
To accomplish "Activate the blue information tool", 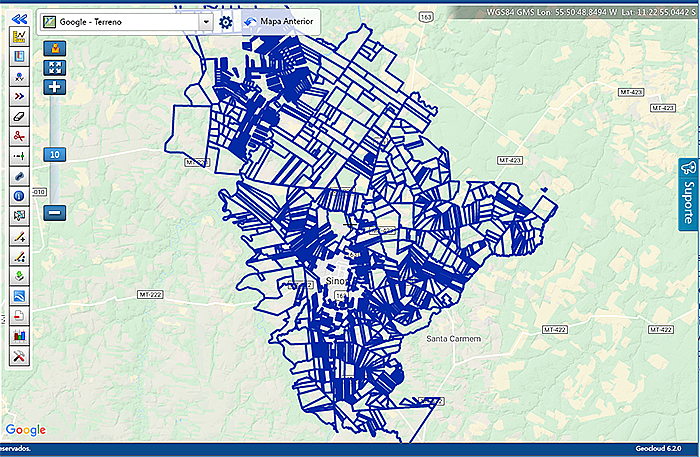I will [x=19, y=196].
